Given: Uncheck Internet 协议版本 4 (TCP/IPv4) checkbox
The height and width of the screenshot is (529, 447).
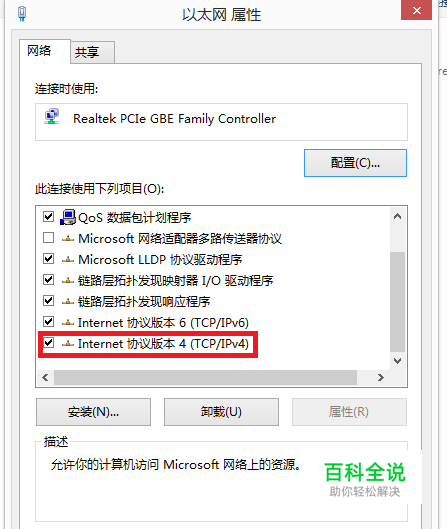Looking at the screenshot, I should 49,343.
